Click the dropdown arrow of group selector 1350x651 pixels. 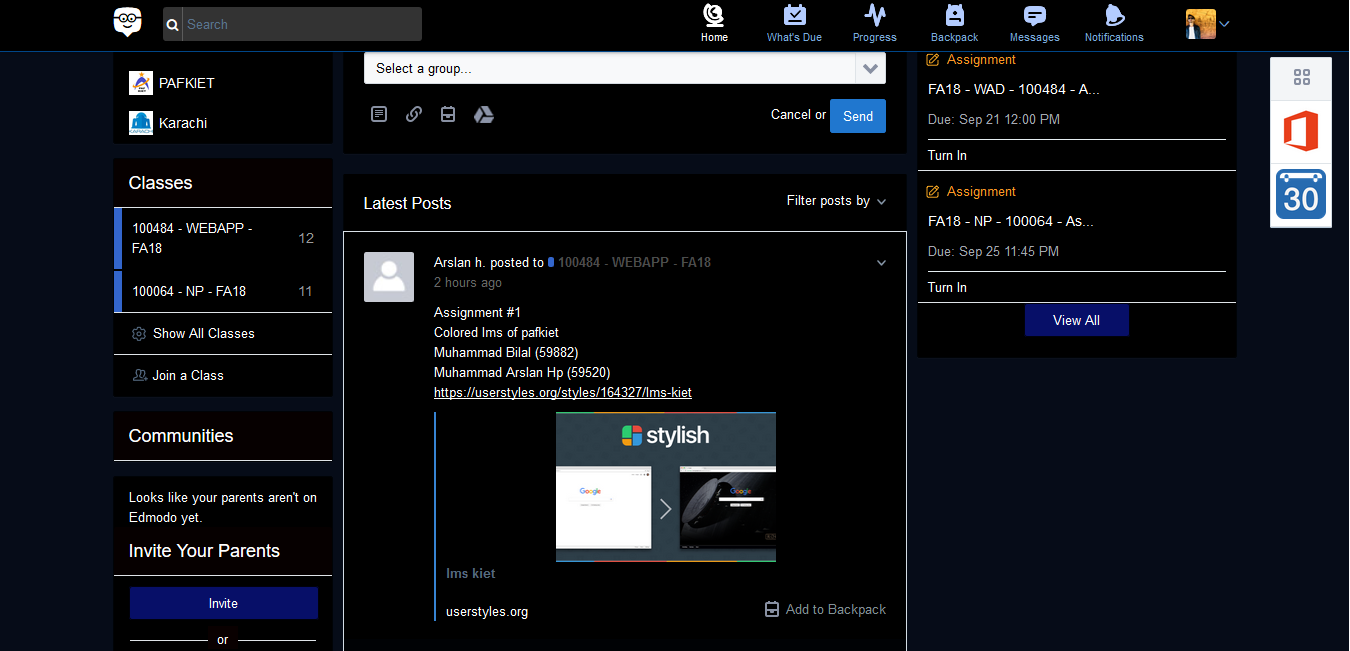[870, 68]
